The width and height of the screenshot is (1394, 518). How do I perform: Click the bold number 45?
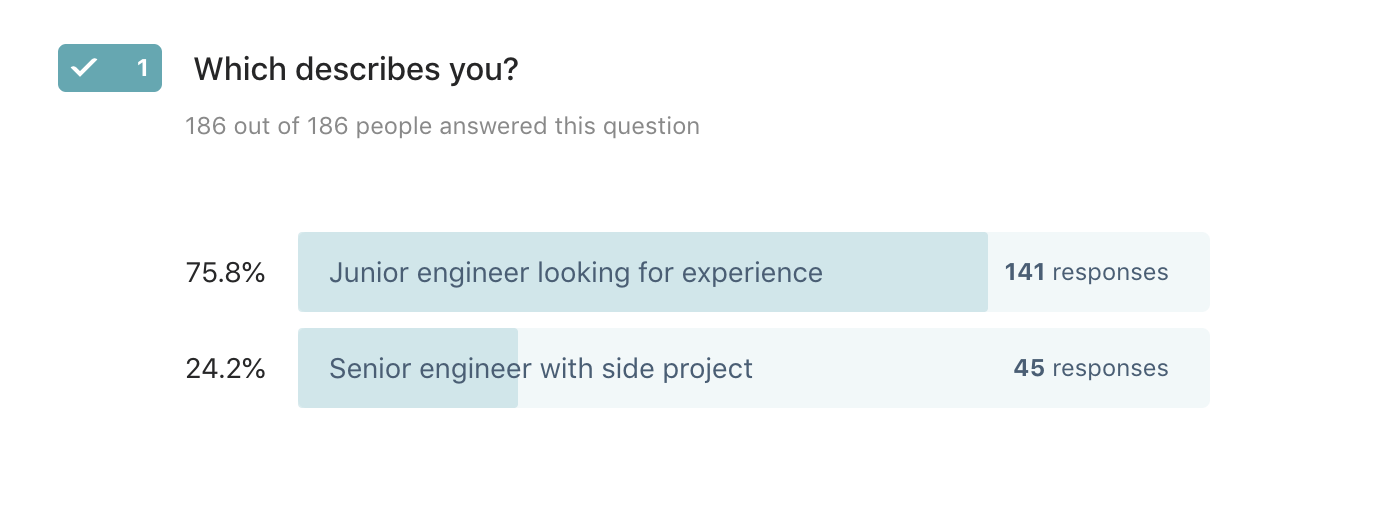[x=1029, y=368]
